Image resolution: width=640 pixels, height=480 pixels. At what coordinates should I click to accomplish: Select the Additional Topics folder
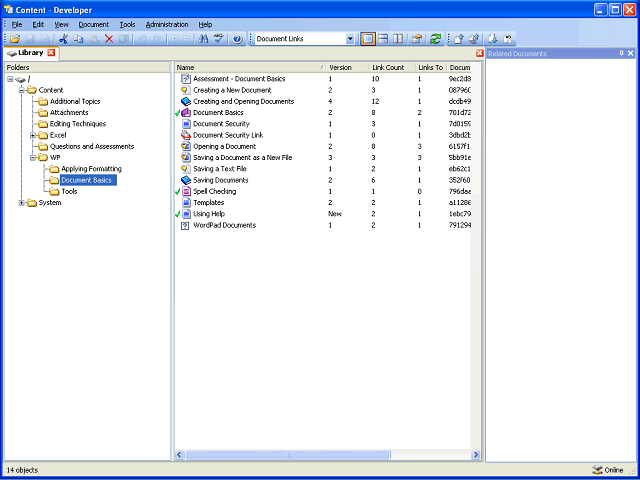75,102
